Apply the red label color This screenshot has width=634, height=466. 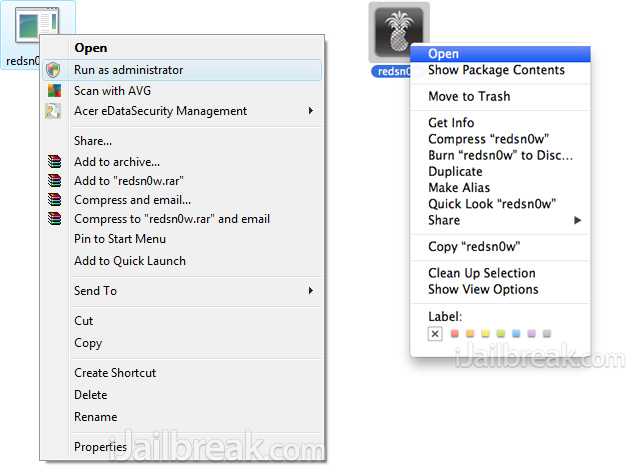click(454, 333)
